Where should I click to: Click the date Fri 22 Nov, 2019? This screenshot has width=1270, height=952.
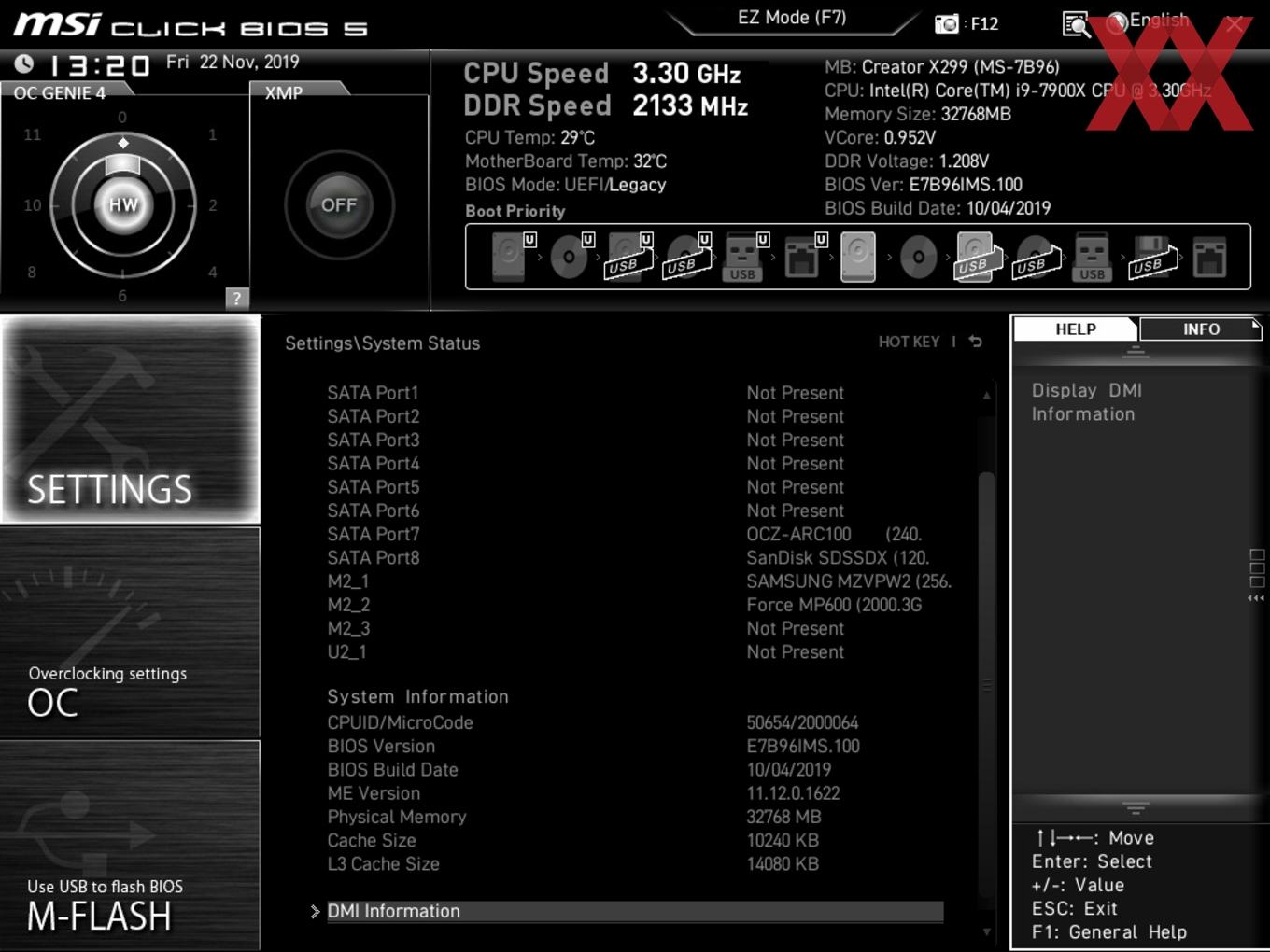click(233, 62)
